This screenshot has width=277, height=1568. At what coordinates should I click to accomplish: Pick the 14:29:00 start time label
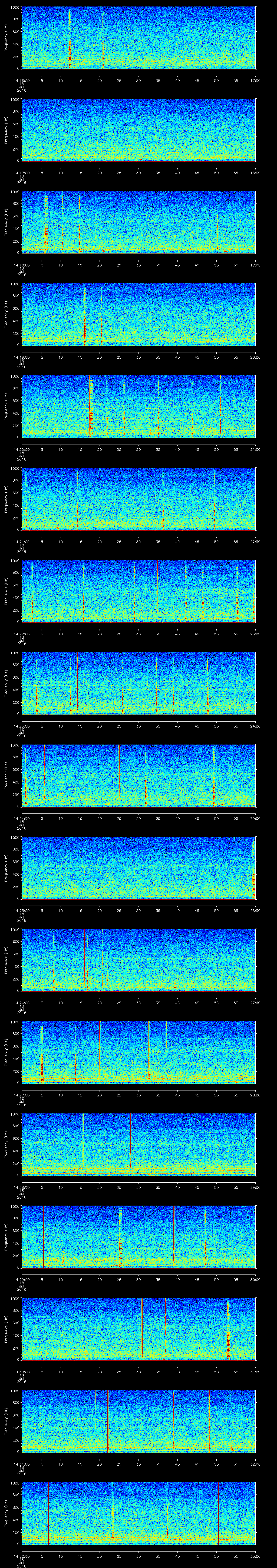21,1279
